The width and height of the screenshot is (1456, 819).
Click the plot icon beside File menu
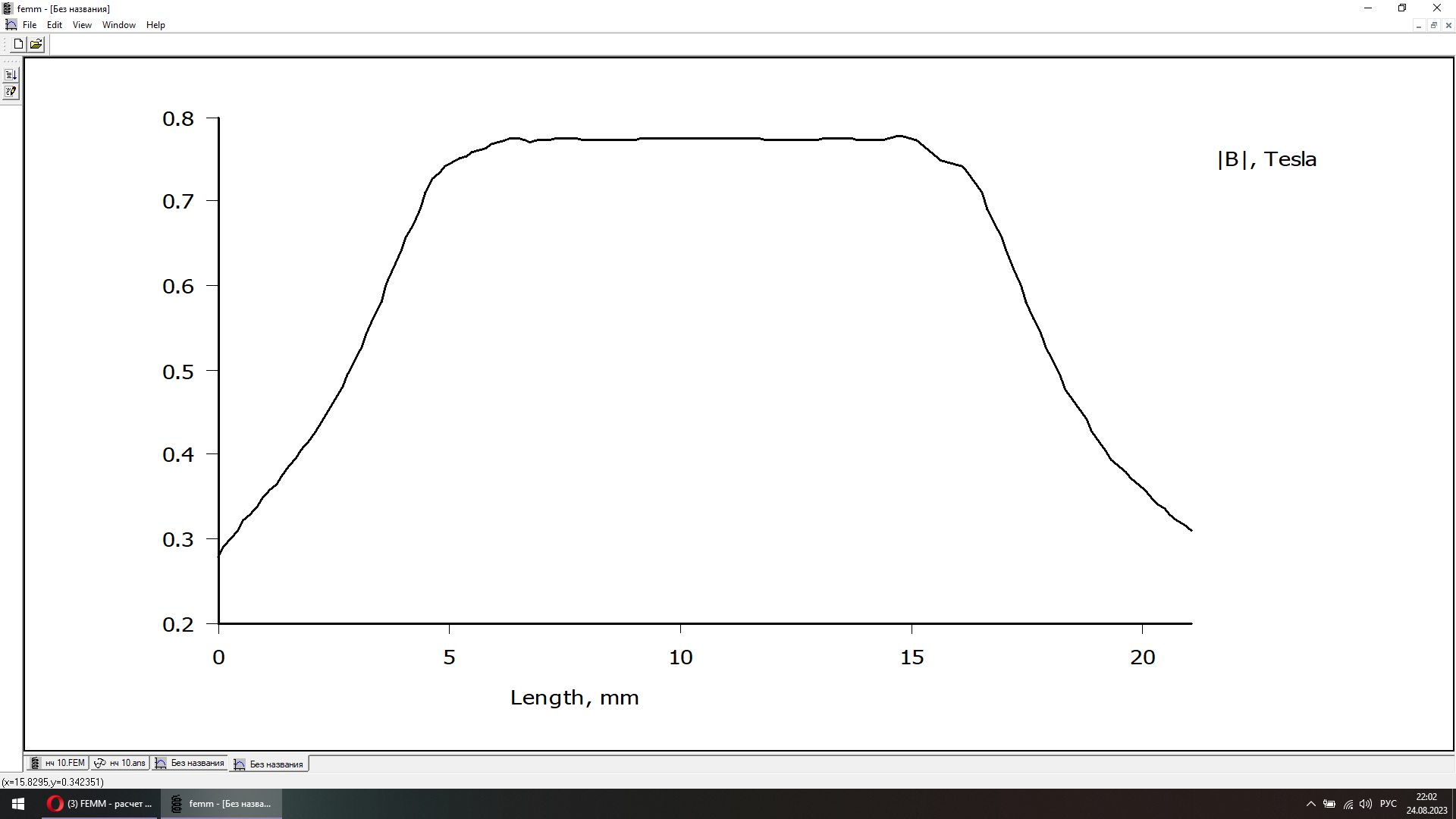click(11, 25)
